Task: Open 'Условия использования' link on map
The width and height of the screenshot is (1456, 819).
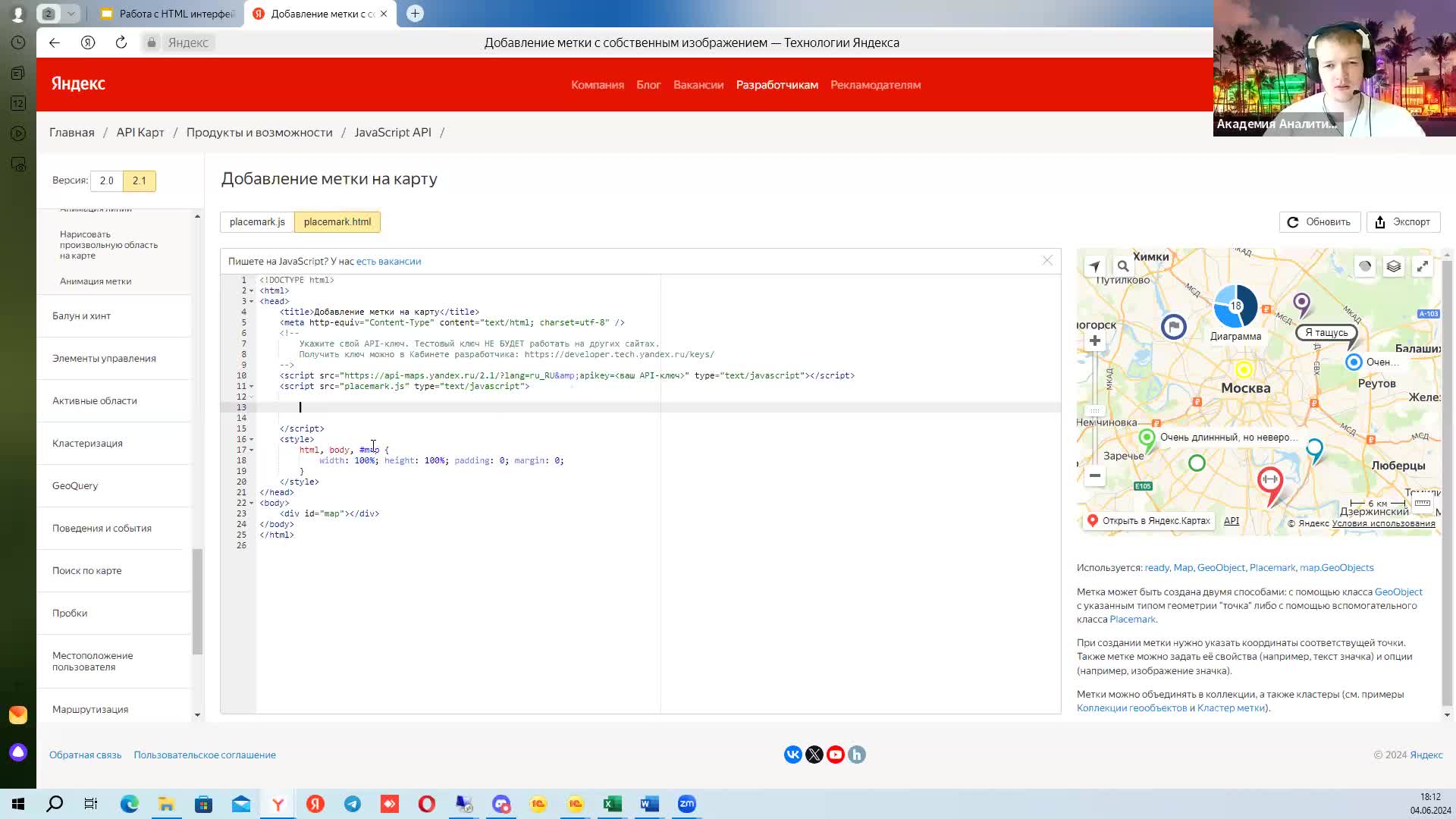Action: 1383,523
